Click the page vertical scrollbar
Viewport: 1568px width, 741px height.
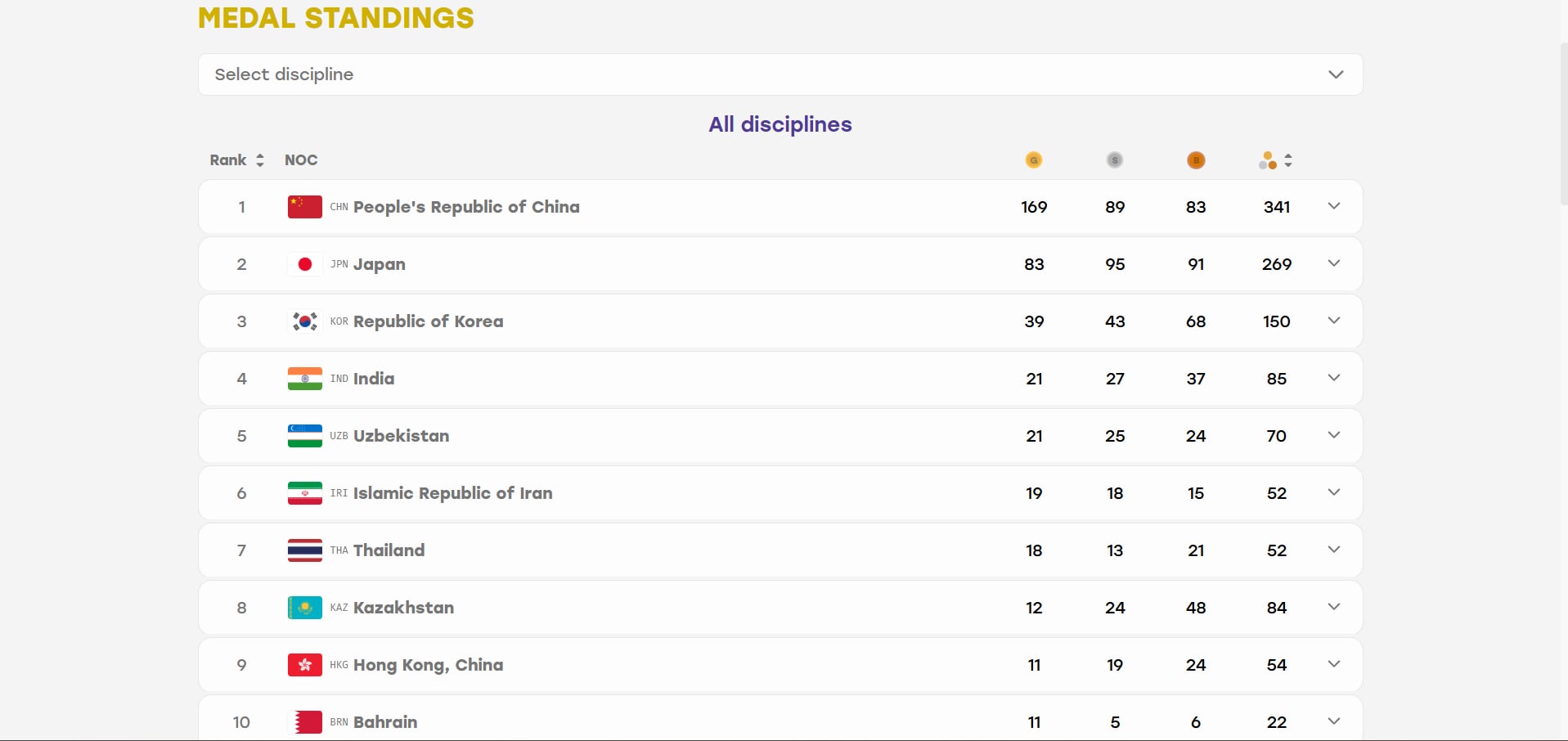(x=1564, y=123)
